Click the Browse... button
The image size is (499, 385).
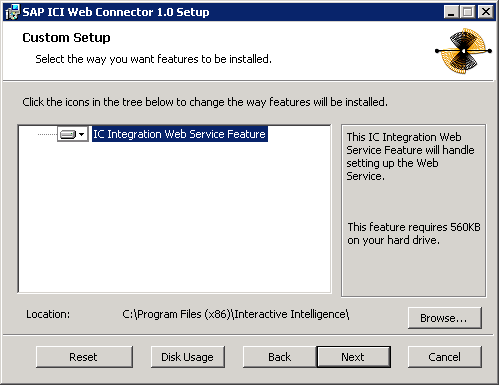click(x=444, y=318)
